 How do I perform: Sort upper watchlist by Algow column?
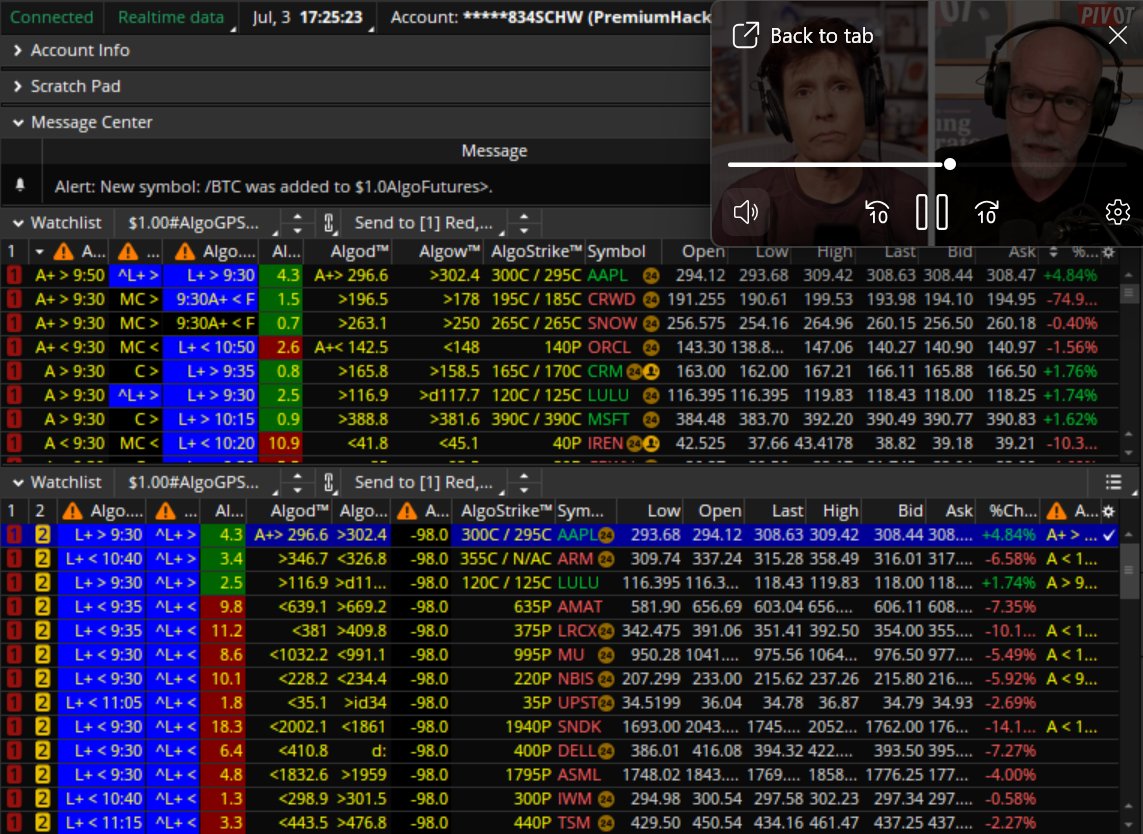click(x=450, y=252)
